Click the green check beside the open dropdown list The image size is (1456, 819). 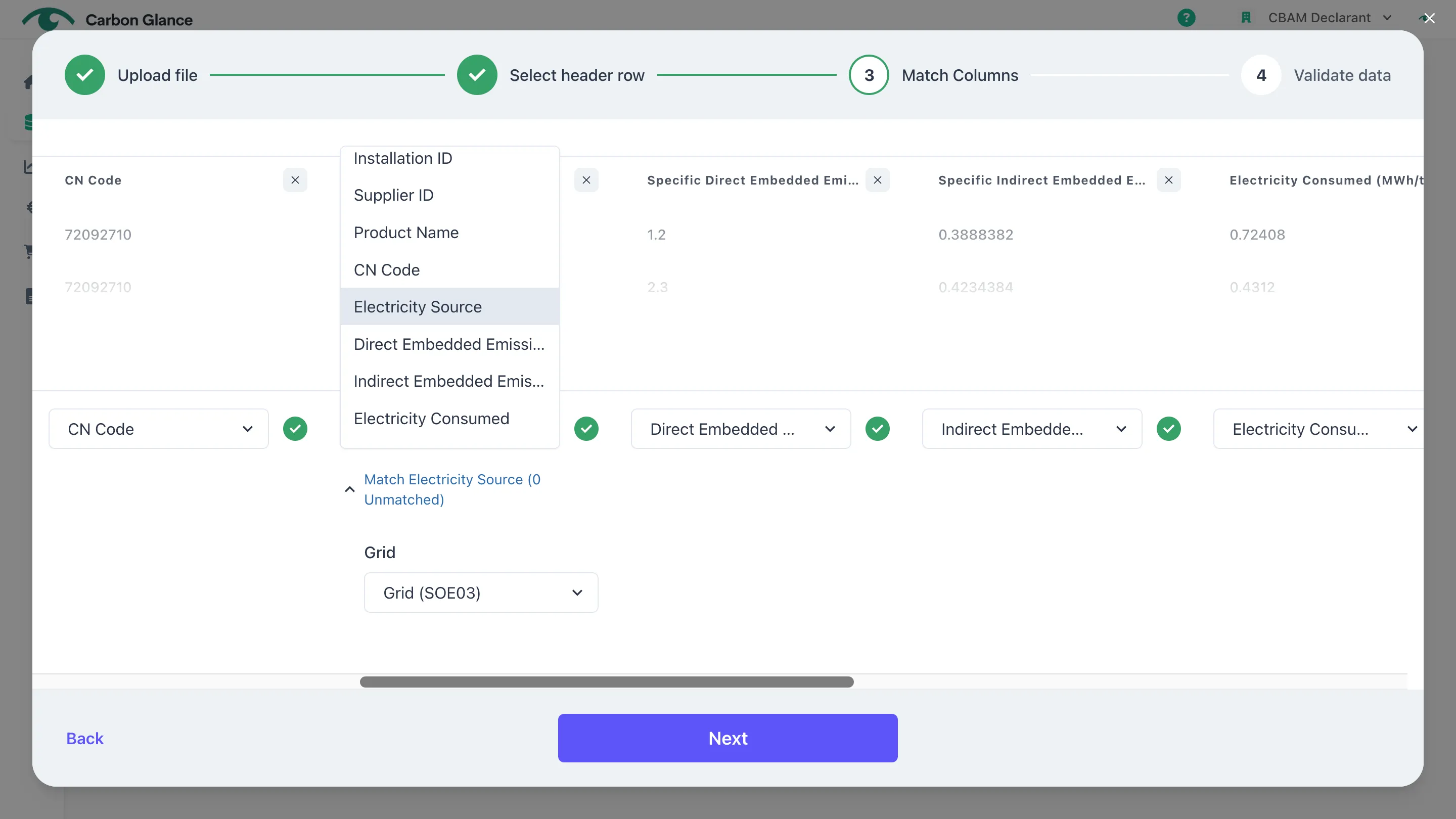[x=586, y=428]
